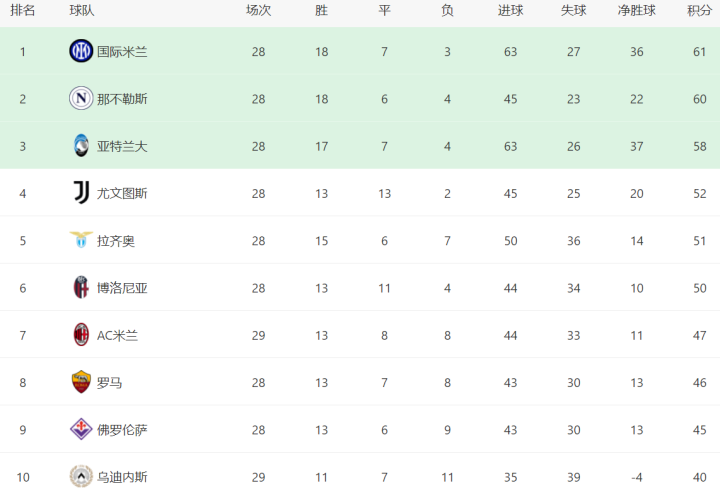
Task: Sort by the 积分 column header
Action: pyautogui.click(x=699, y=10)
